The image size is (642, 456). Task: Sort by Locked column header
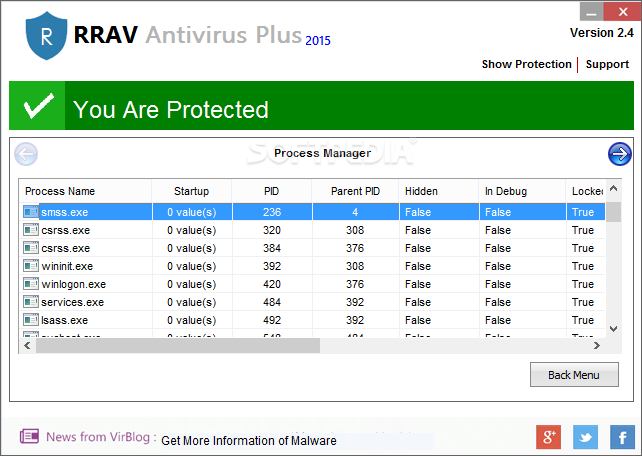pyautogui.click(x=585, y=191)
